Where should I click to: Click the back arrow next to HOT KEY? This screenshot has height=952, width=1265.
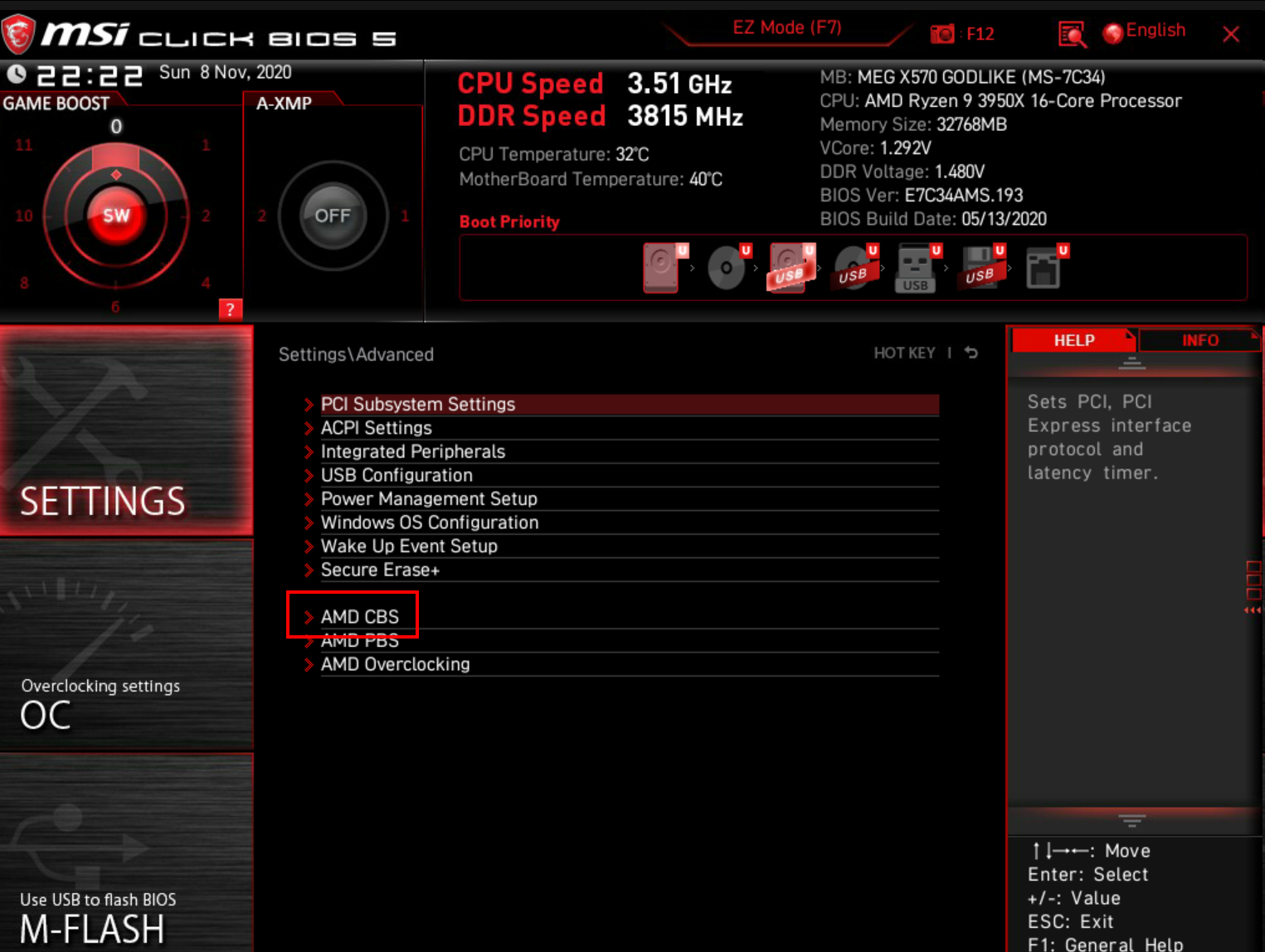[971, 352]
